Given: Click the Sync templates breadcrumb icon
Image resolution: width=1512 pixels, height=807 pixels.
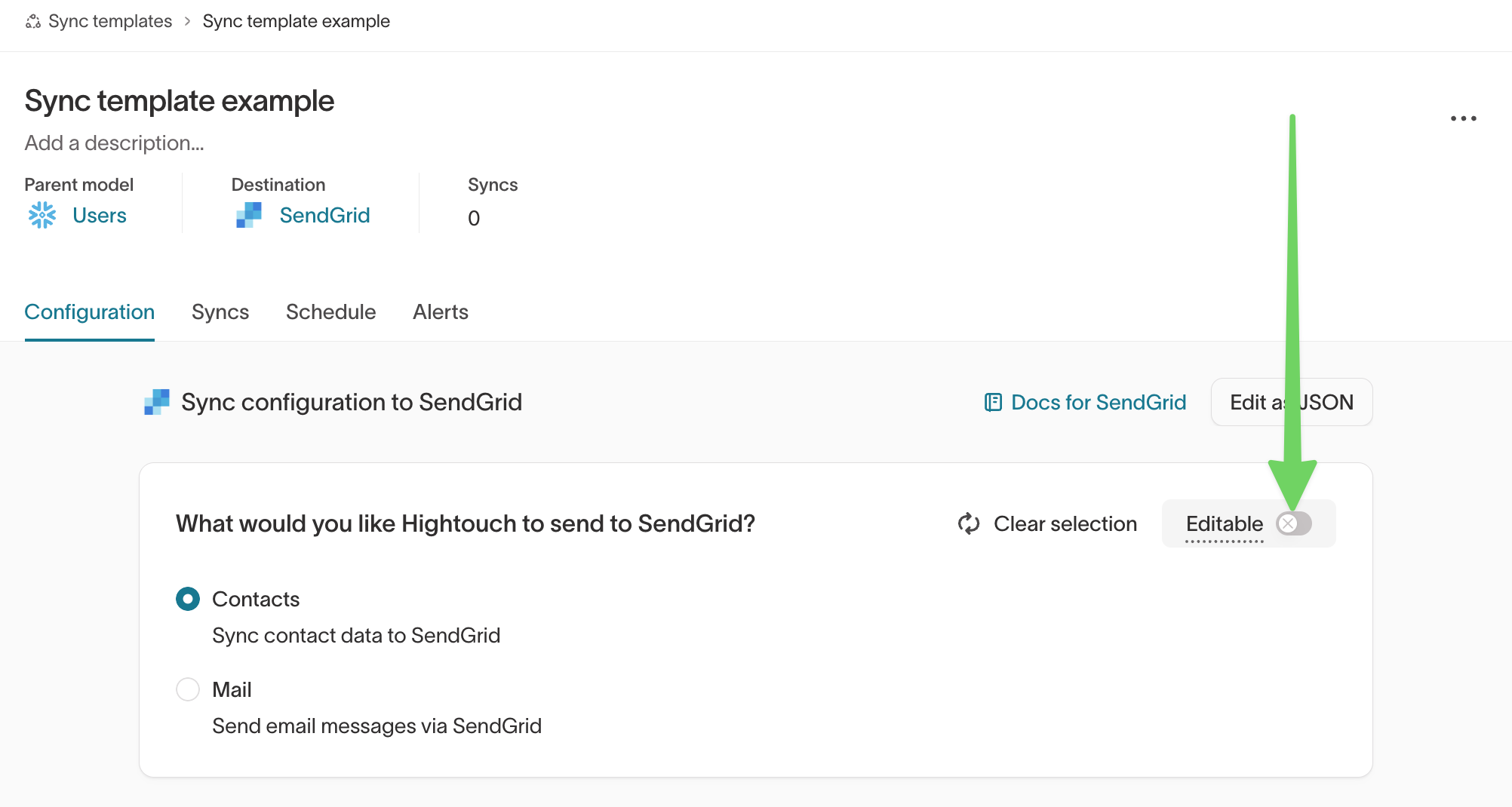Looking at the screenshot, I should coord(33,22).
